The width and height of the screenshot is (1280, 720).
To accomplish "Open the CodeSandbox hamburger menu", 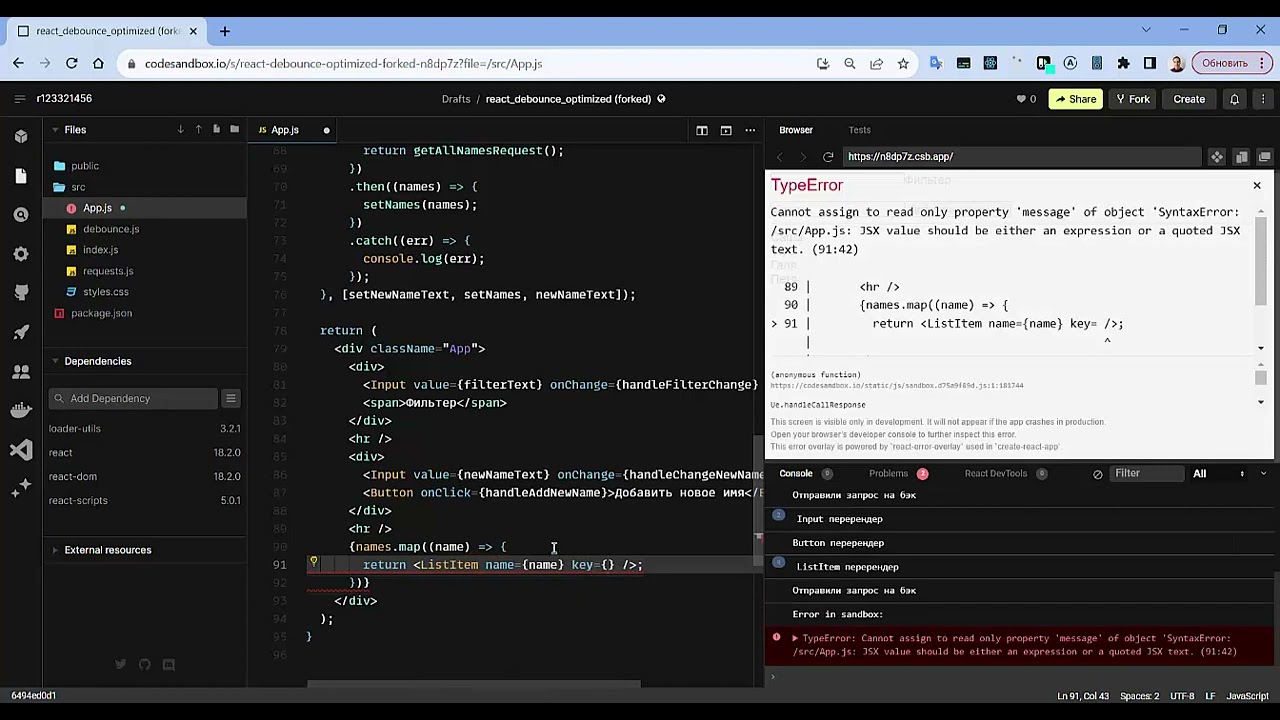I will click(19, 99).
